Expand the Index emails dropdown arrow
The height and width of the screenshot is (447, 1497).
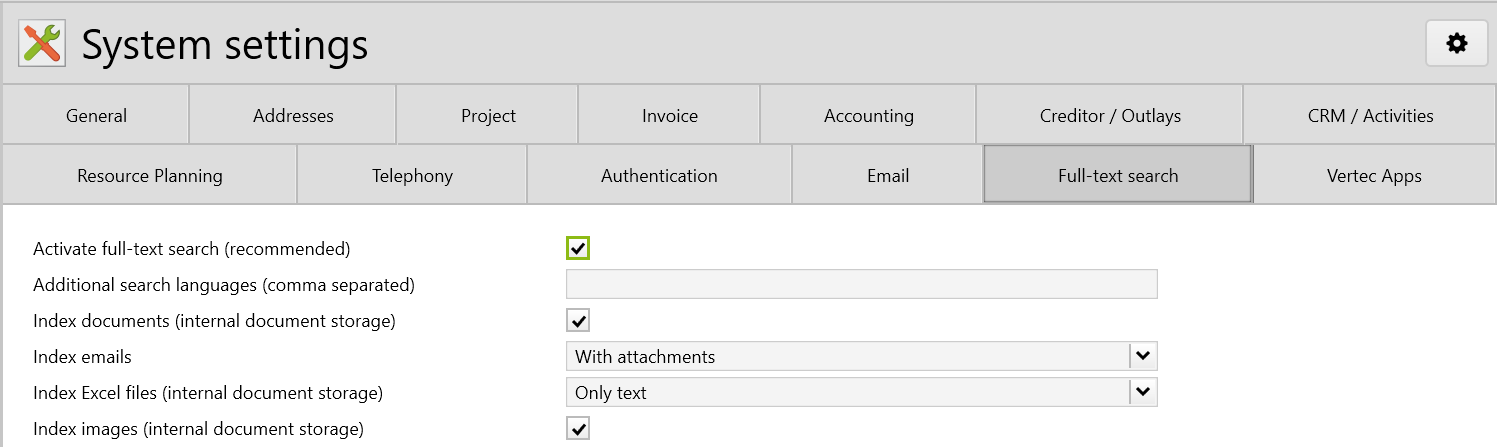[1143, 356]
